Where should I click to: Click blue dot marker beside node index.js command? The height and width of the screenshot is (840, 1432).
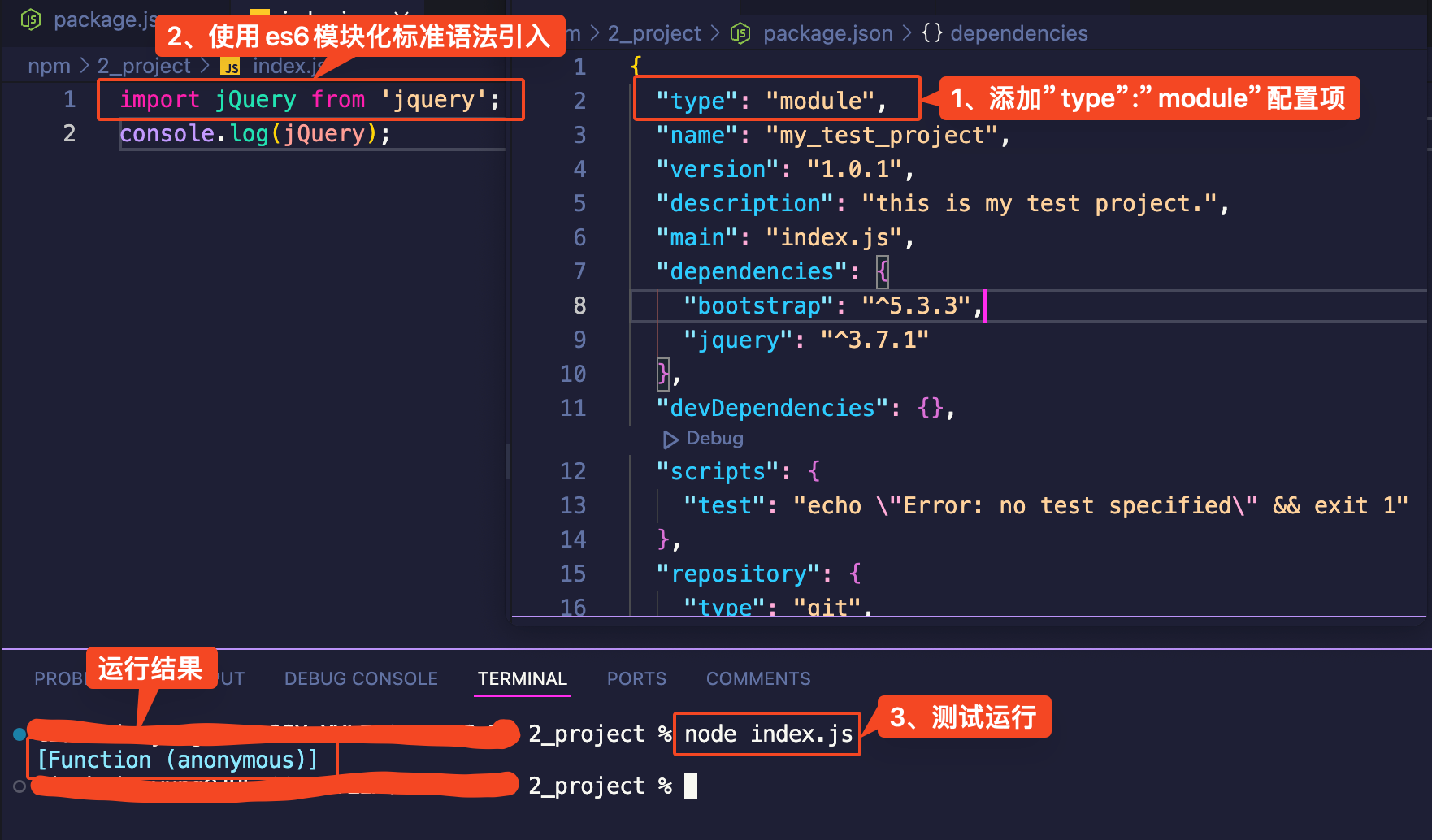(x=19, y=734)
